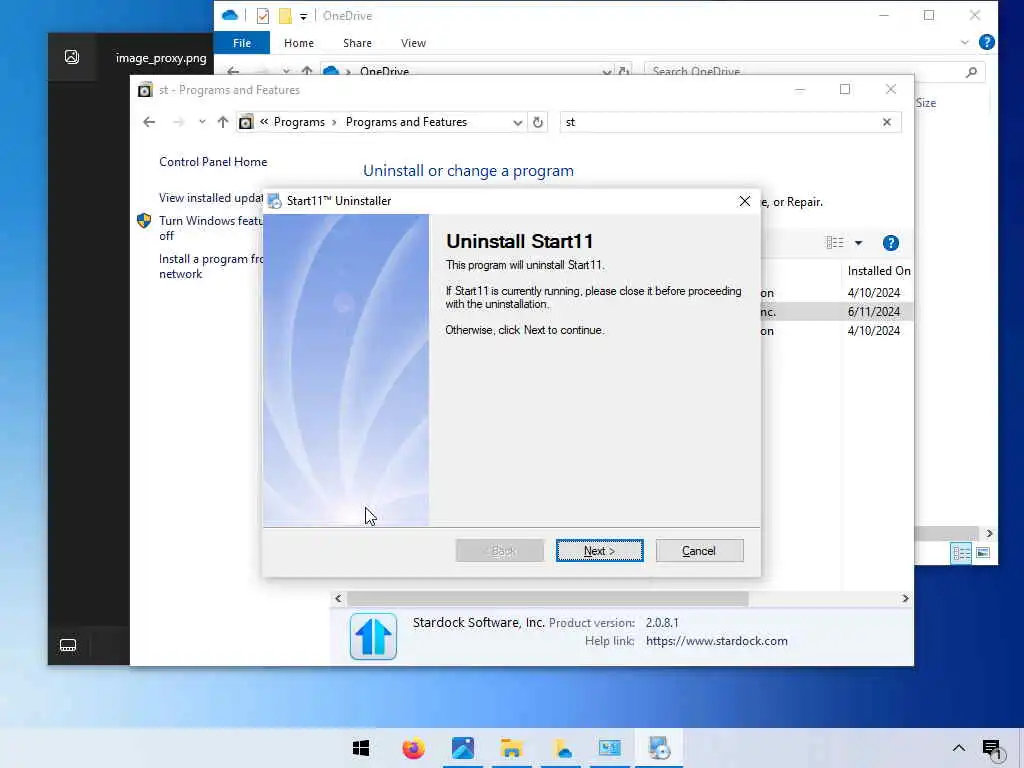
Task: Expand Programs and Features address dropdown
Action: pos(517,122)
